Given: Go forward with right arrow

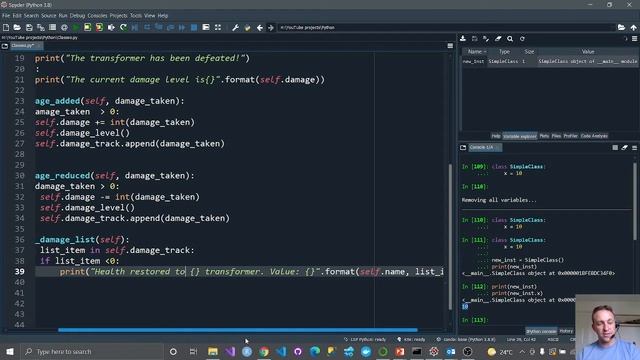Looking at the screenshot, I should (x=271, y=27).
